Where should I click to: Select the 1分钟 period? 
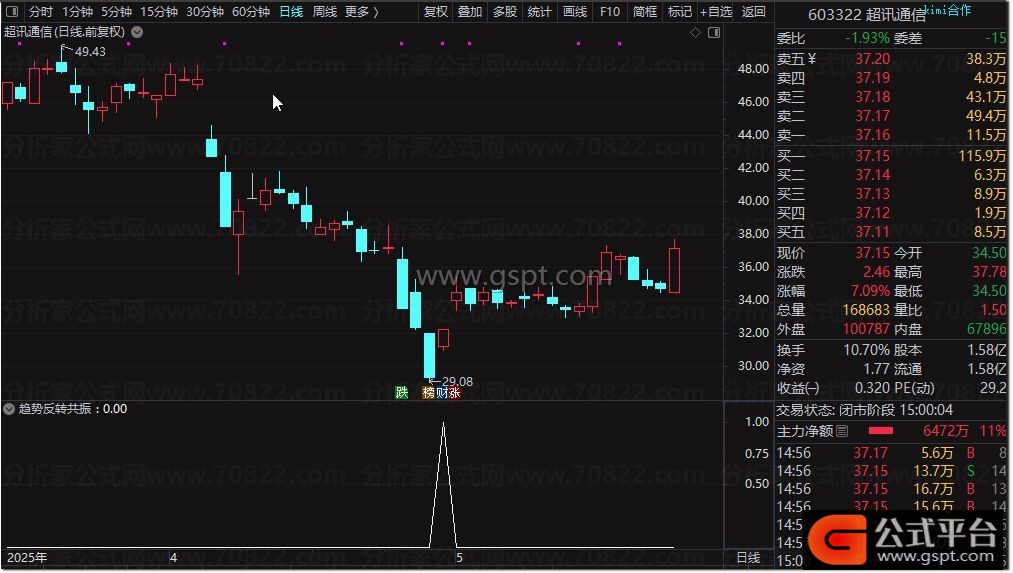coord(78,12)
